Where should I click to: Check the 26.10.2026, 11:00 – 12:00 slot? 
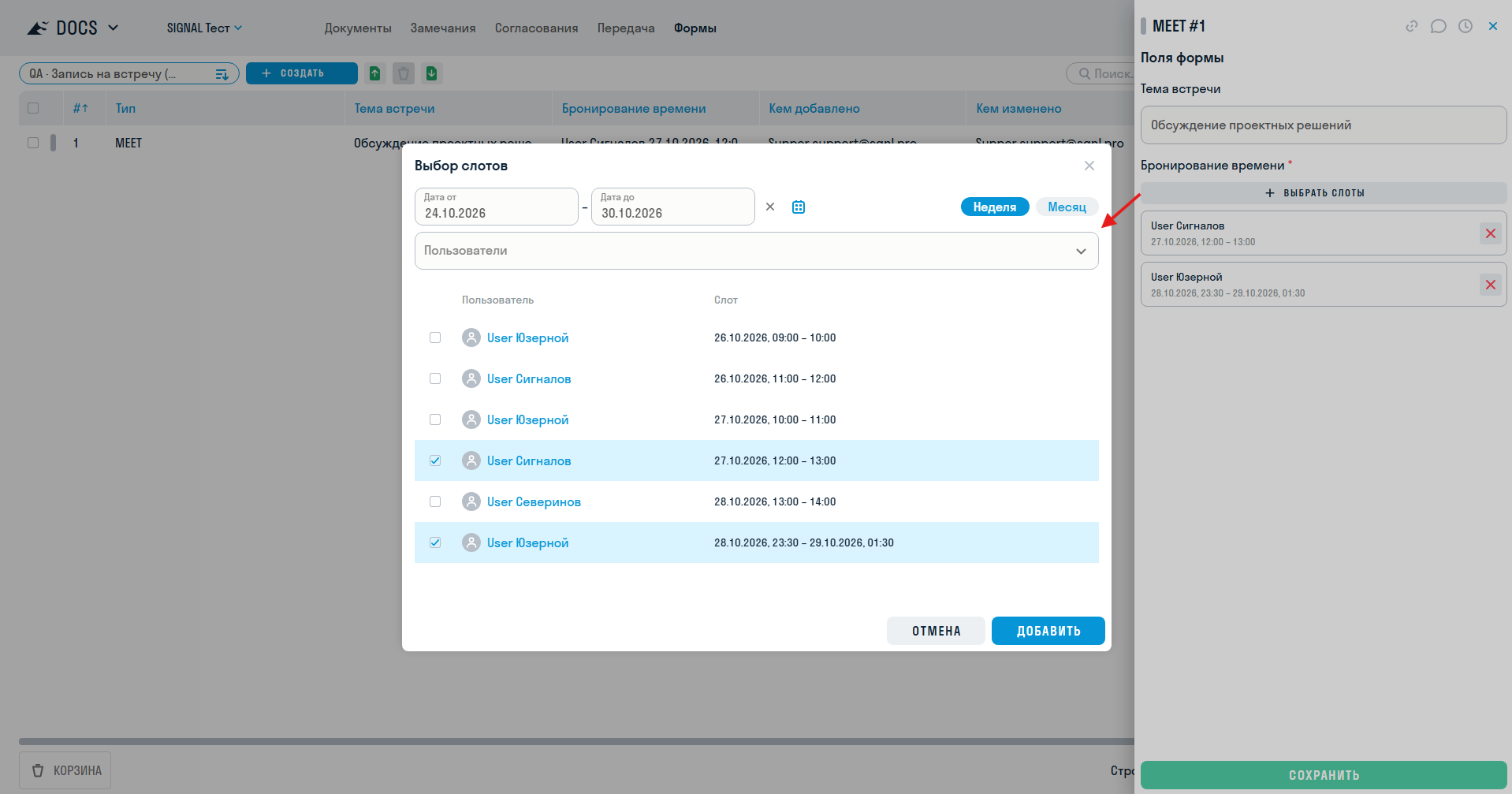(435, 378)
